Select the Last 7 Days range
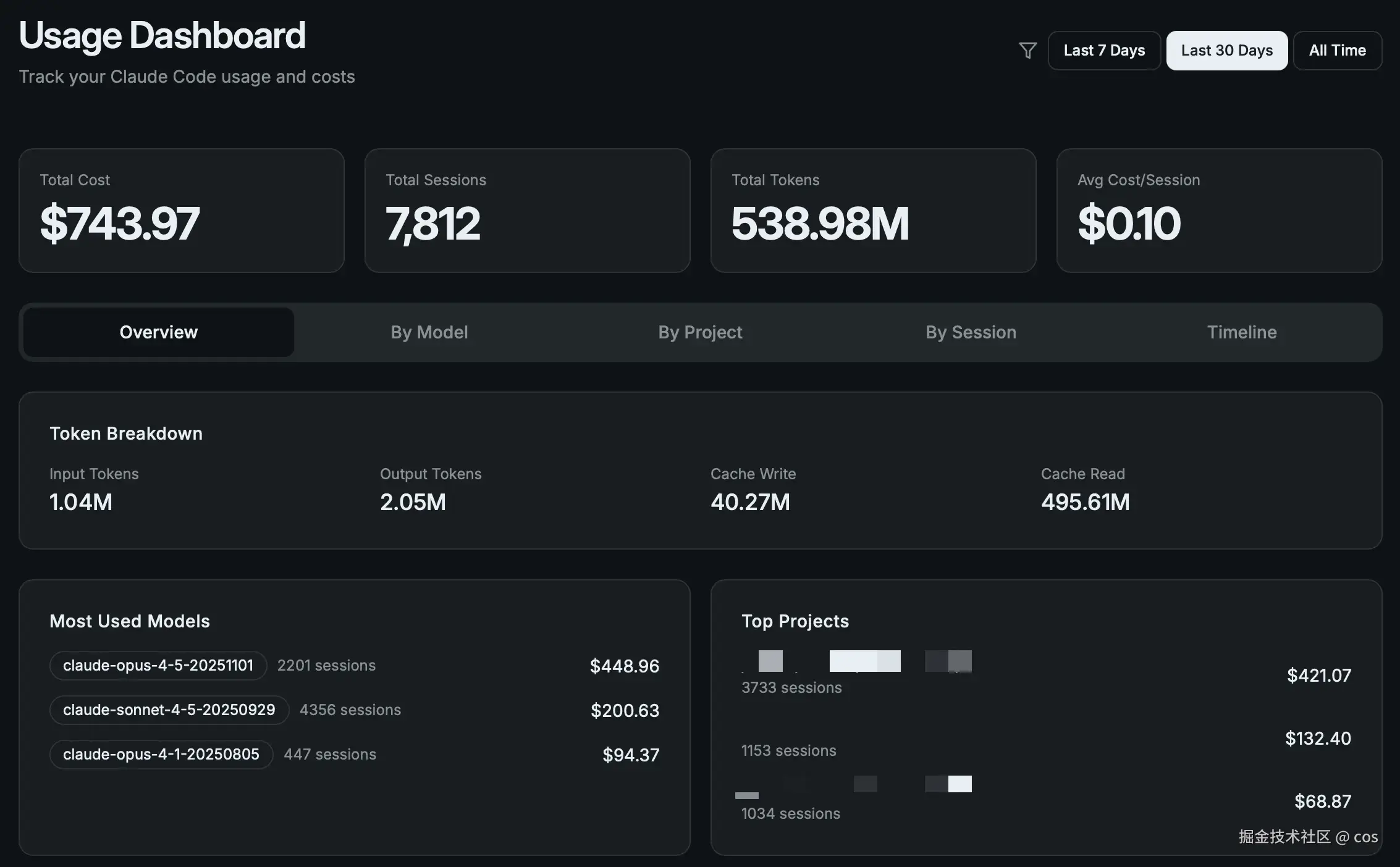 coord(1104,51)
